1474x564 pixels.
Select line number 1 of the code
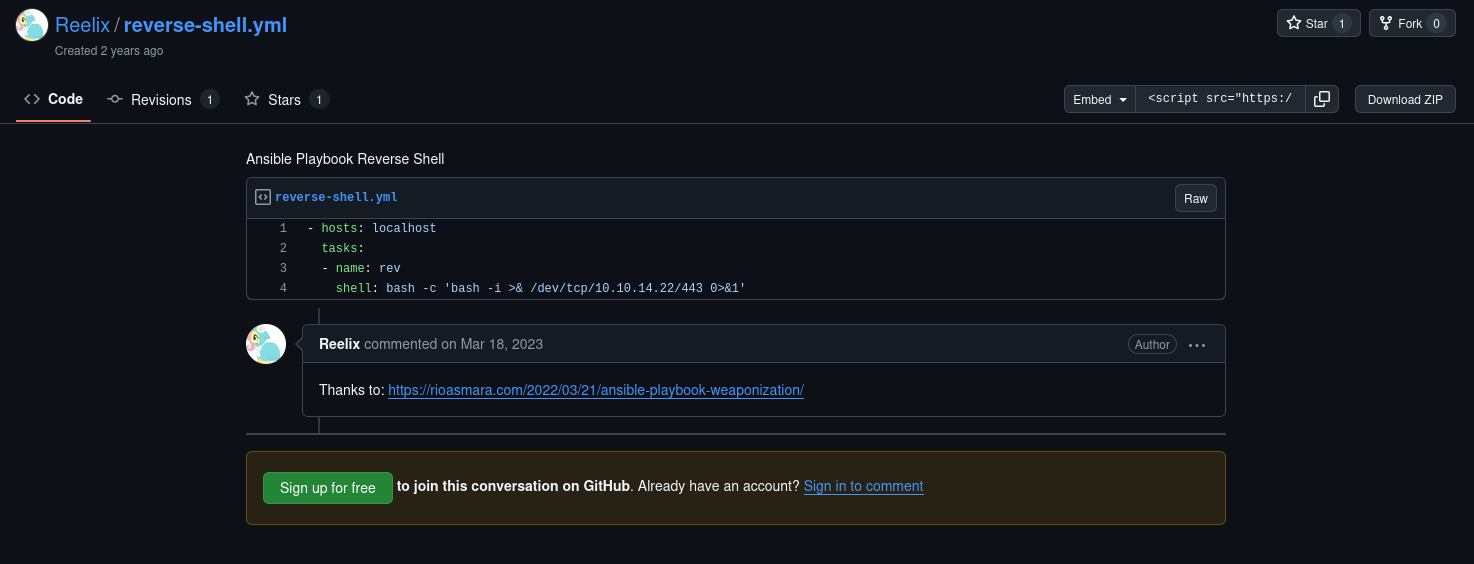tap(283, 228)
